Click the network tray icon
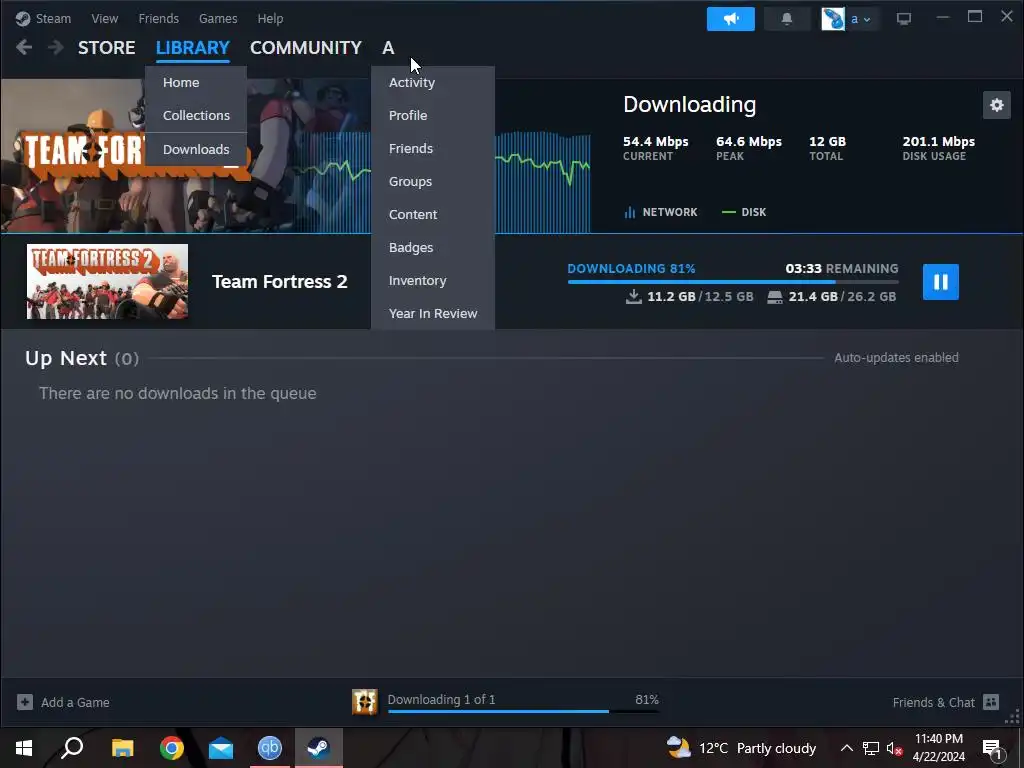 pos(871,748)
